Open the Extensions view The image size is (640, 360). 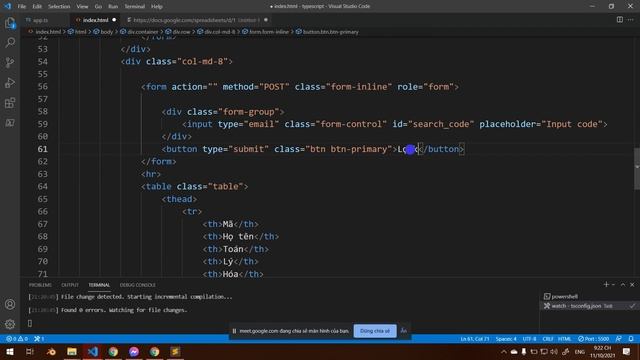click(10, 102)
